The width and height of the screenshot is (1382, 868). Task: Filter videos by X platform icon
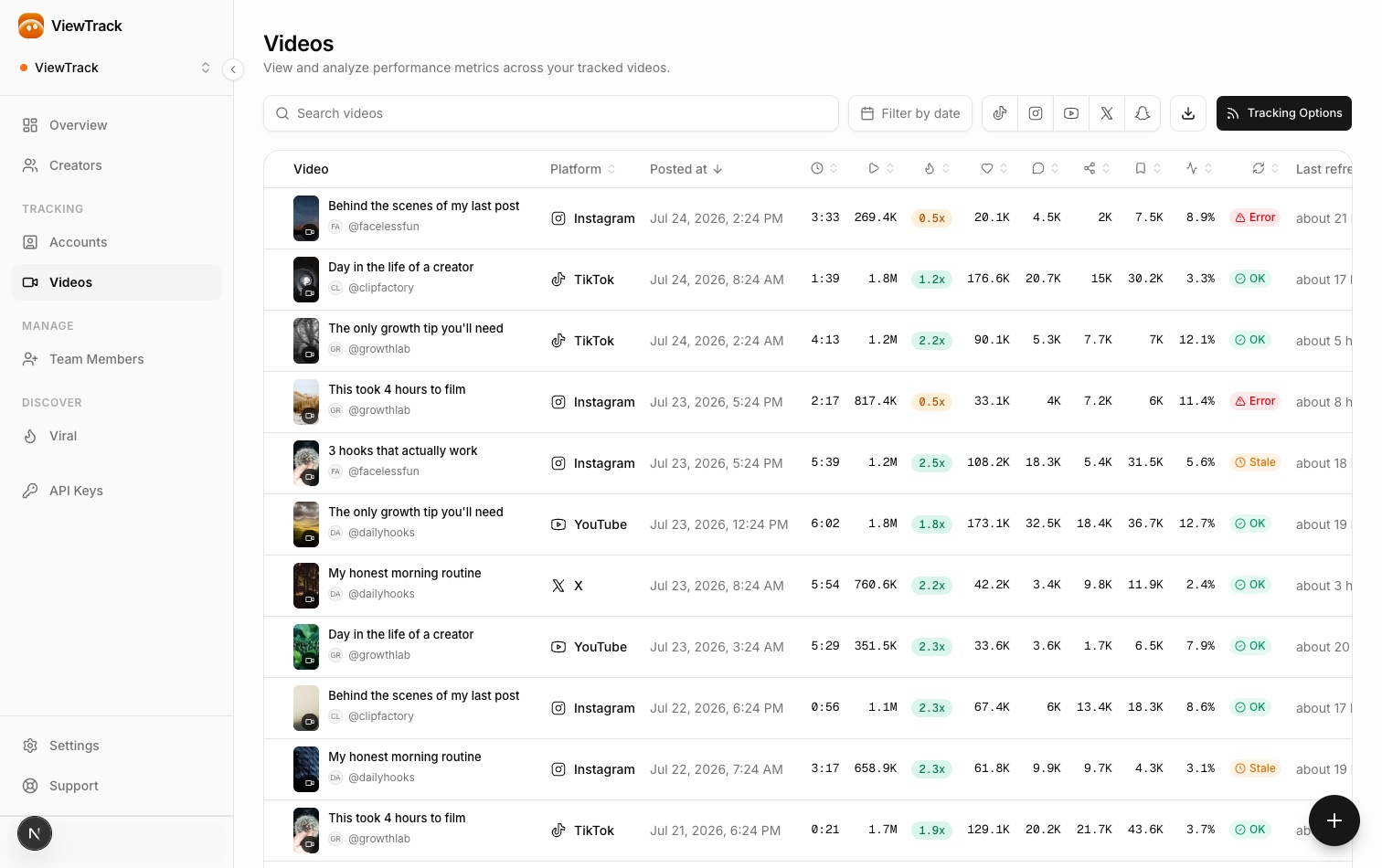click(1107, 113)
